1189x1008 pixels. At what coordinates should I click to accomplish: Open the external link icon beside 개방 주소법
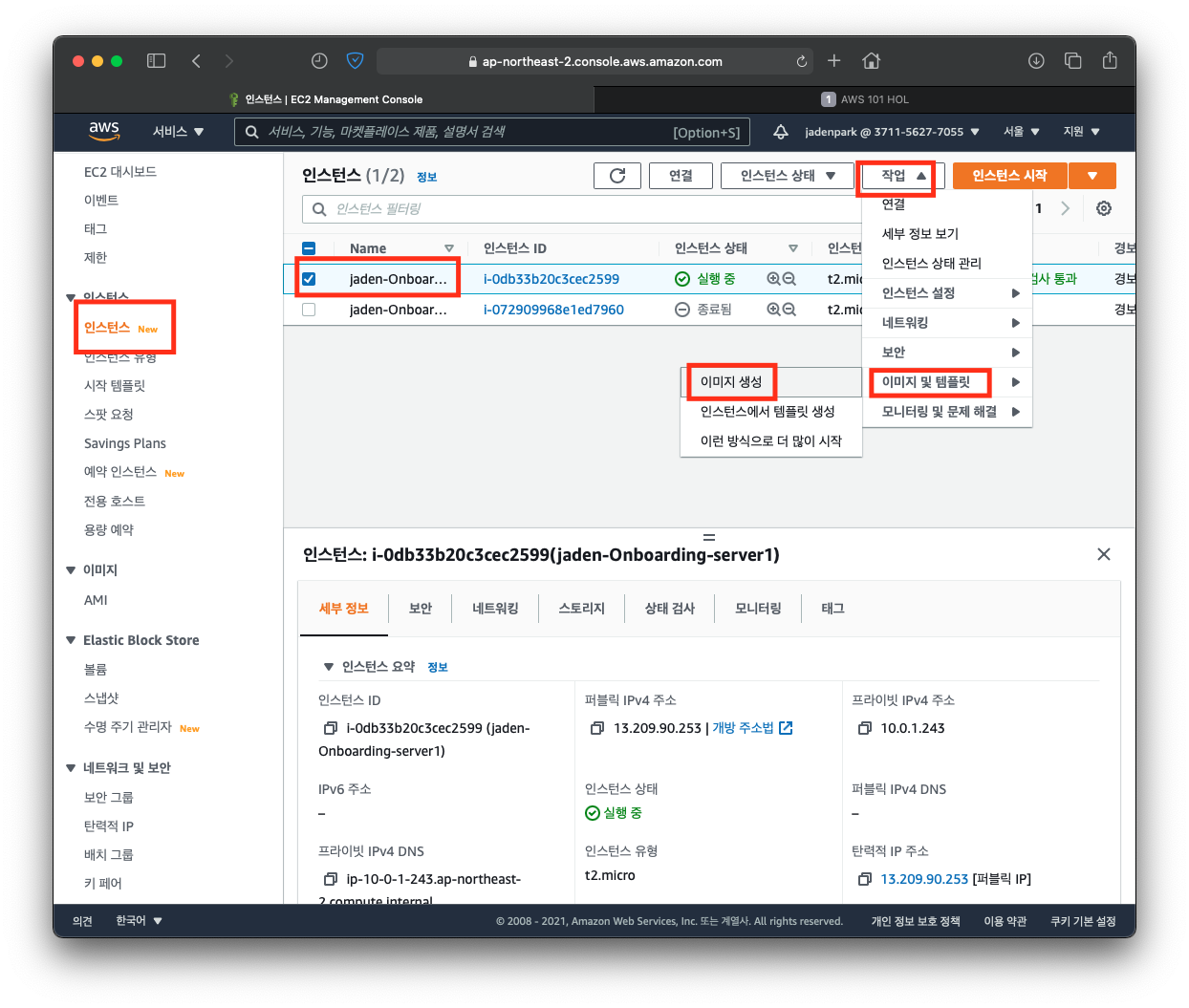click(x=786, y=728)
